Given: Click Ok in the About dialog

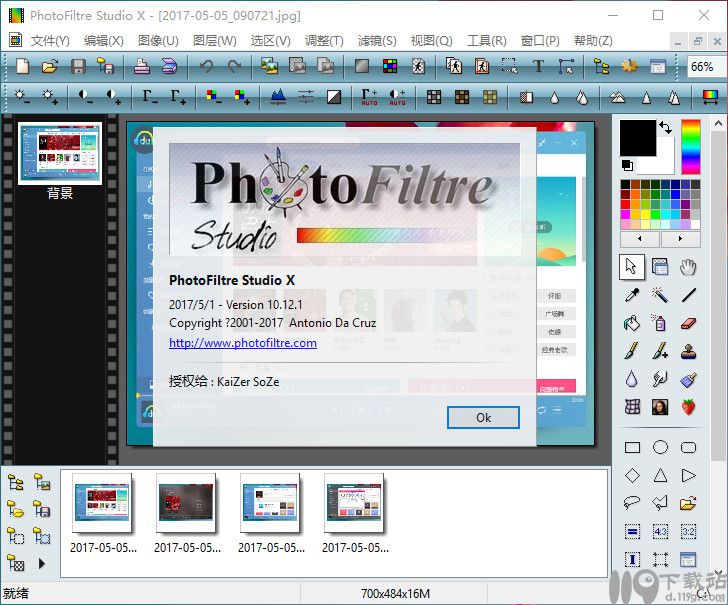Looking at the screenshot, I should [483, 418].
